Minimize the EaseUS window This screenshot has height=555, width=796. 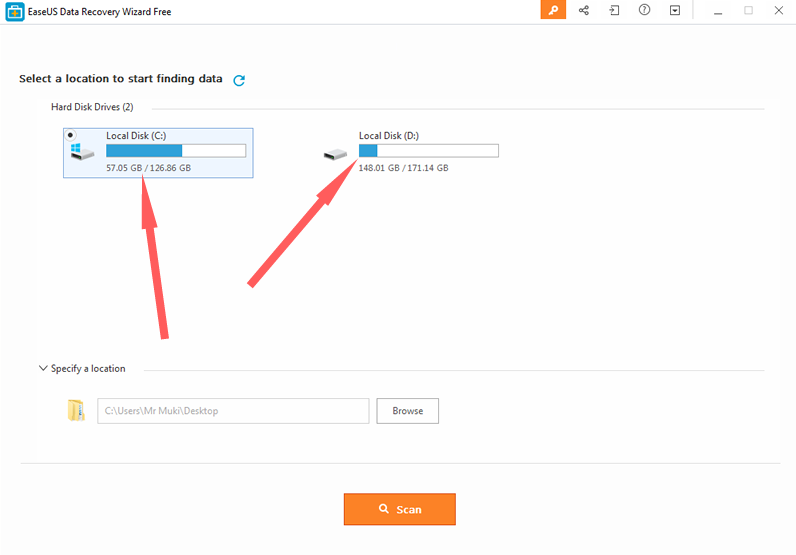tap(718, 11)
